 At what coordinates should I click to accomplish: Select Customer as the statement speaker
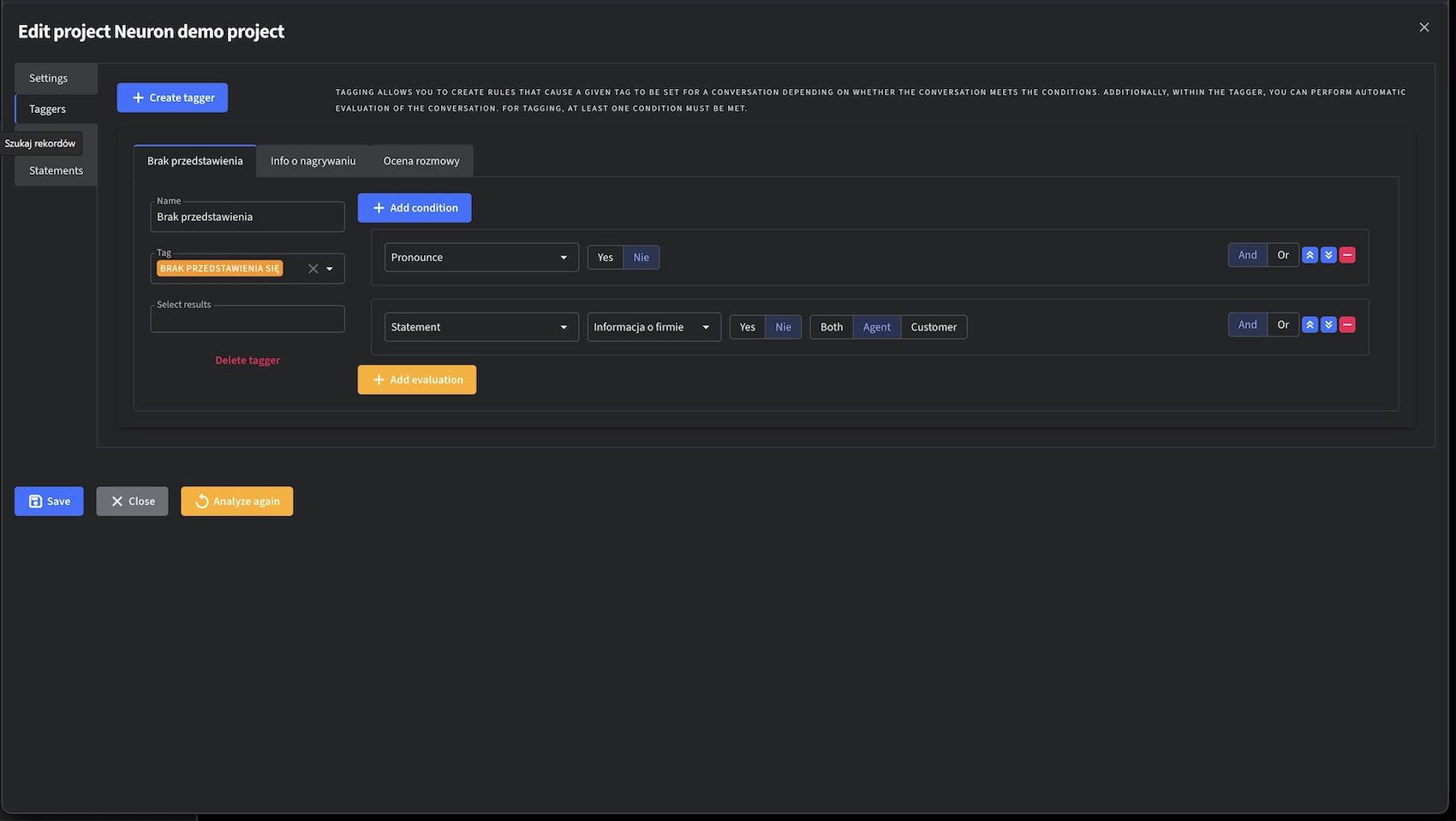click(934, 327)
